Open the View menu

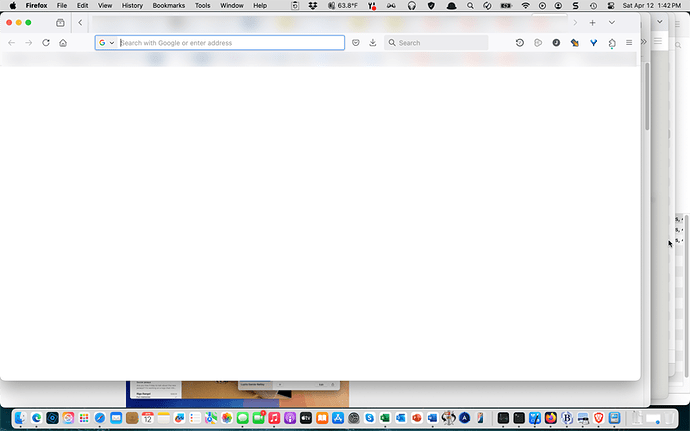click(x=105, y=6)
